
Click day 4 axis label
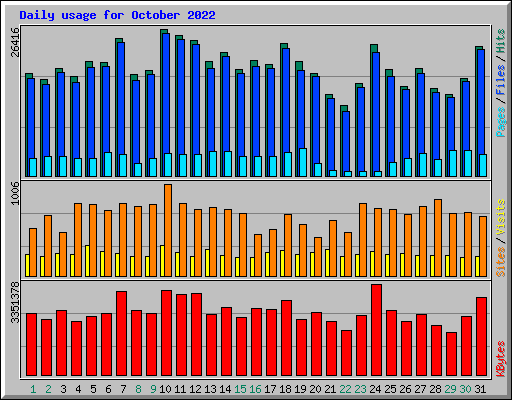coord(78,389)
